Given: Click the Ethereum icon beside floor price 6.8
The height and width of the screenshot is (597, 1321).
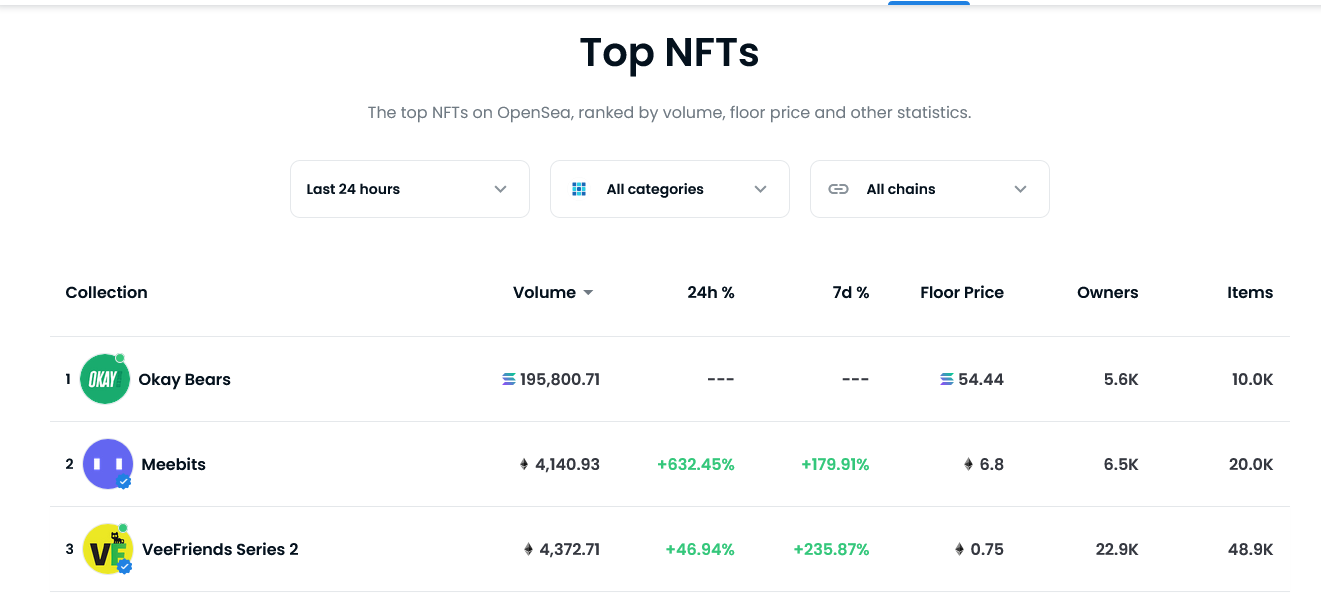Looking at the screenshot, I should [x=968, y=464].
